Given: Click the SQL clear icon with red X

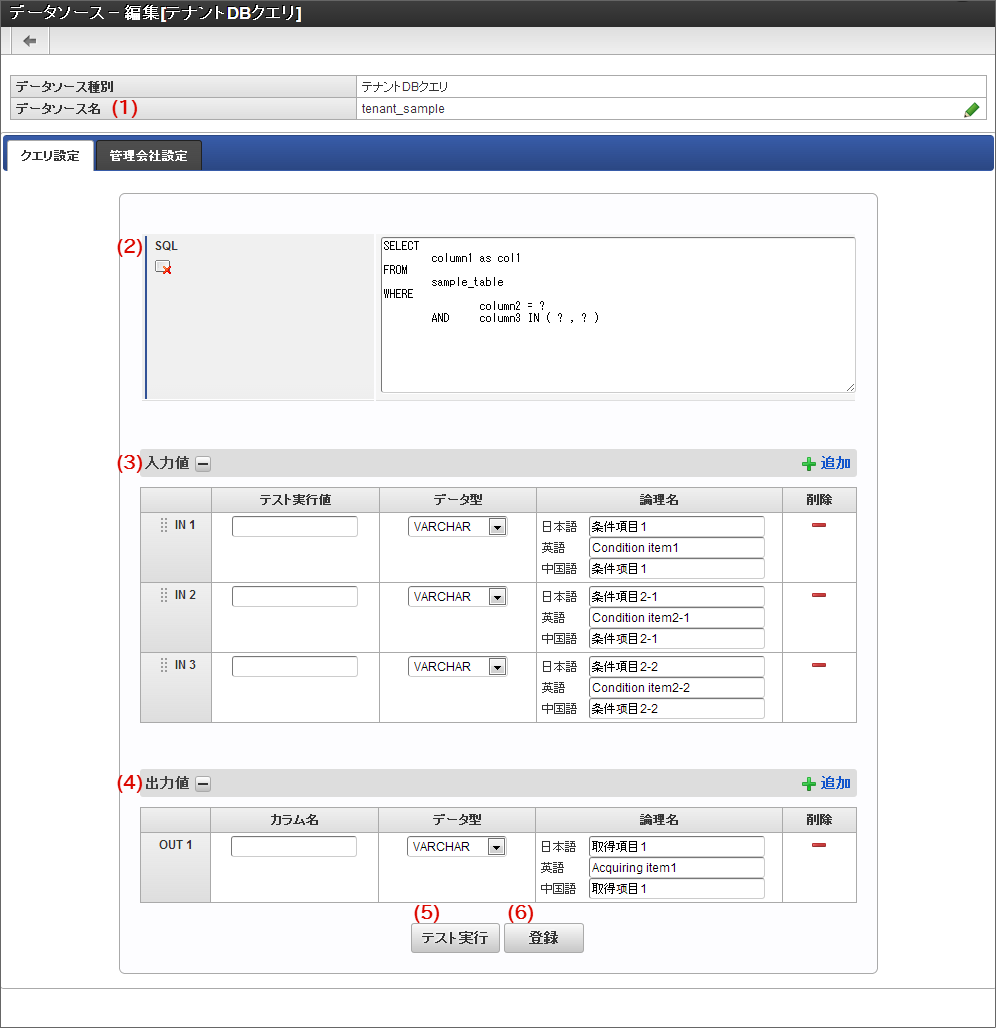Looking at the screenshot, I should (x=163, y=267).
